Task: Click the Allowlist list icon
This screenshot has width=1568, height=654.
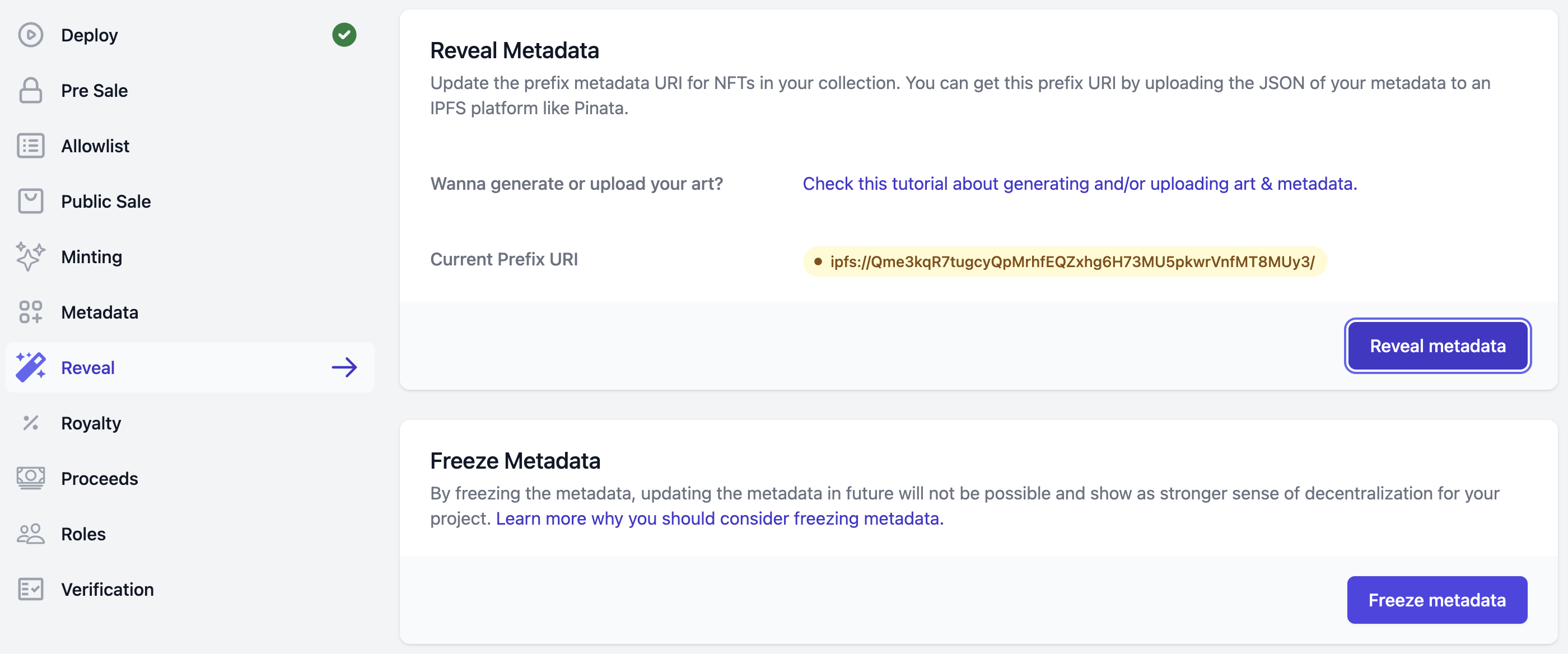Action: (30, 146)
